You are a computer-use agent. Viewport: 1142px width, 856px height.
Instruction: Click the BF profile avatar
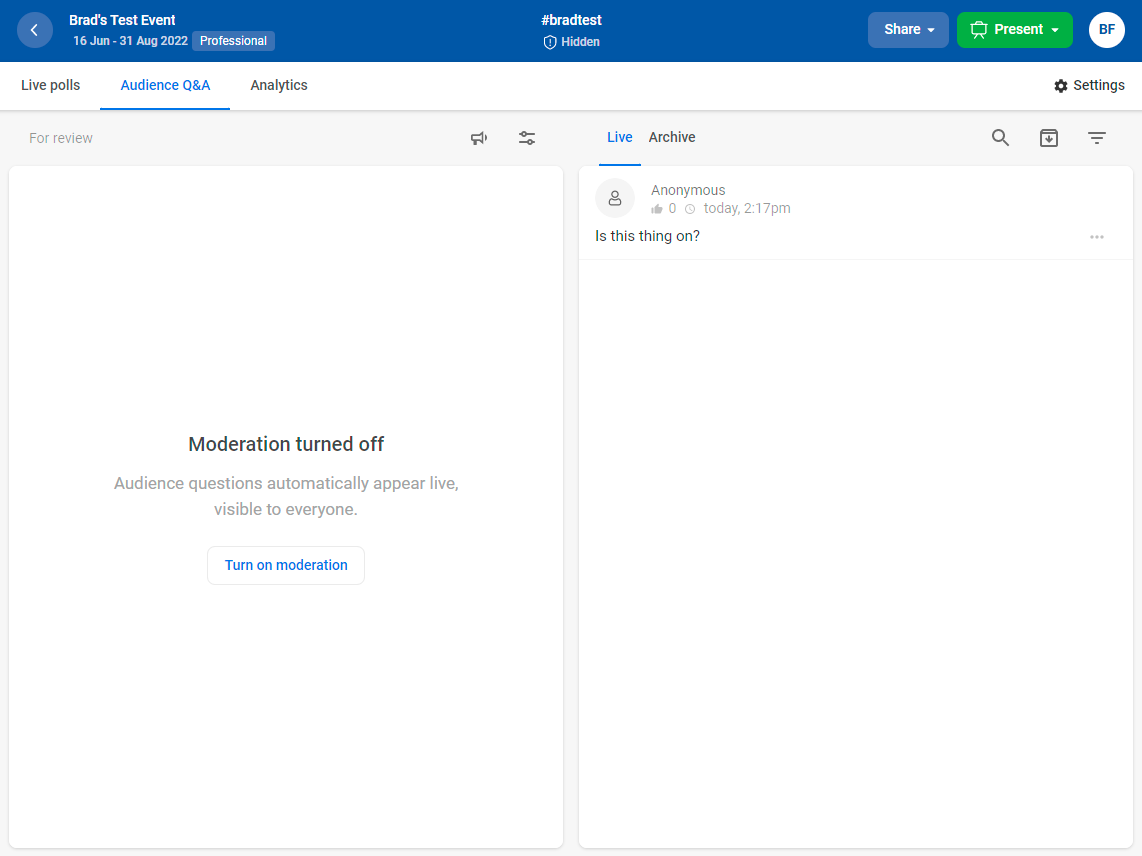pyautogui.click(x=1106, y=30)
